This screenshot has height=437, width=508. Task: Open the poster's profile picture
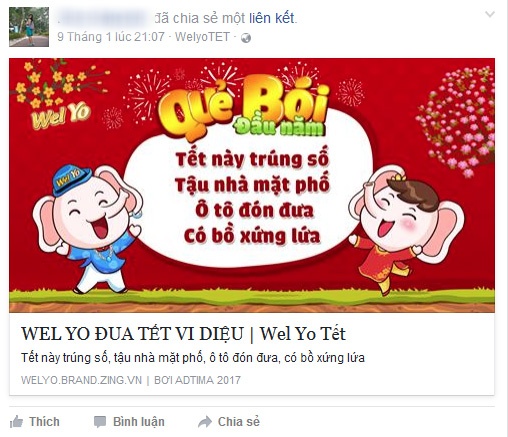pyautogui.click(x=29, y=27)
